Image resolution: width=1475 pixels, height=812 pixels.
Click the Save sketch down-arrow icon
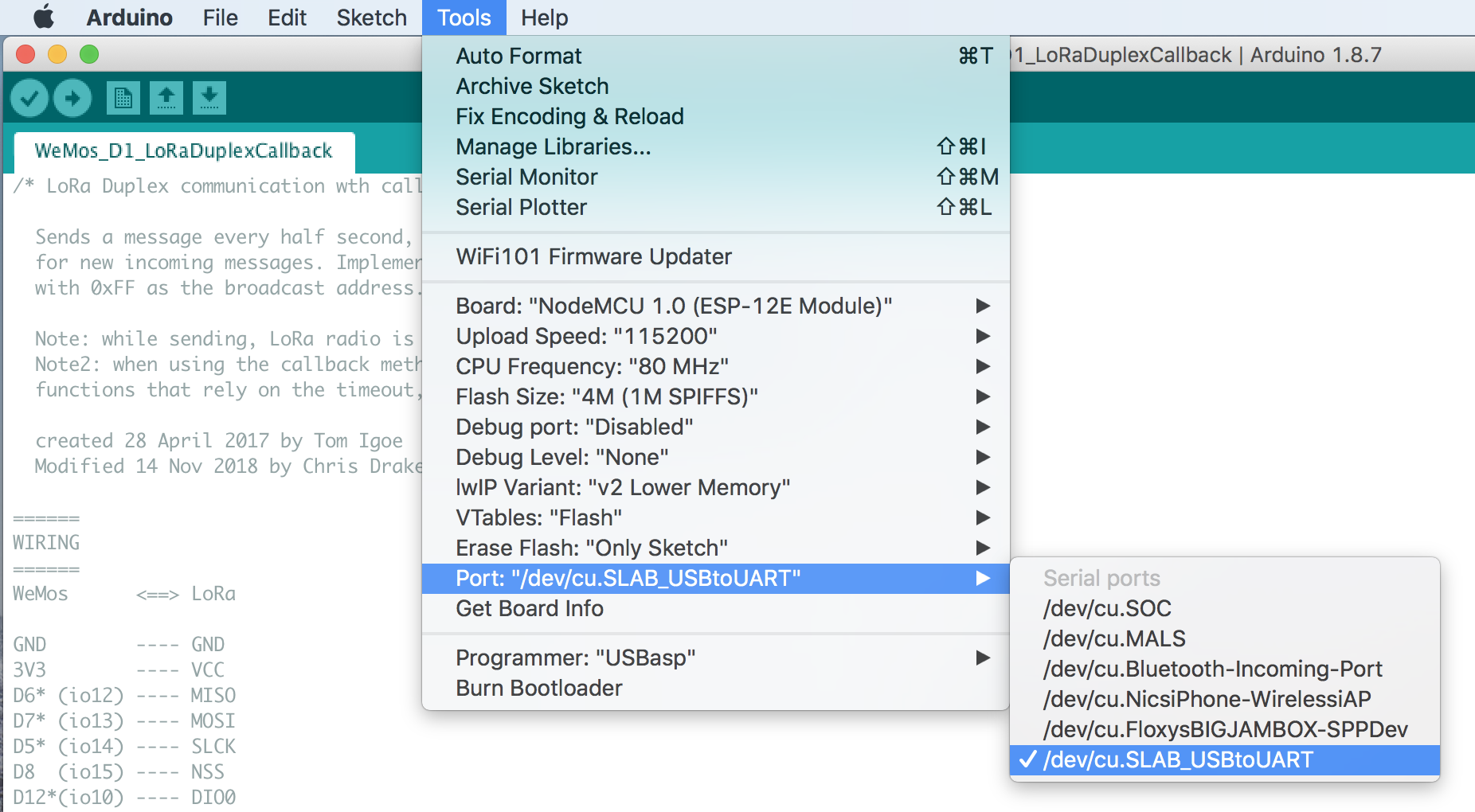coord(209,98)
